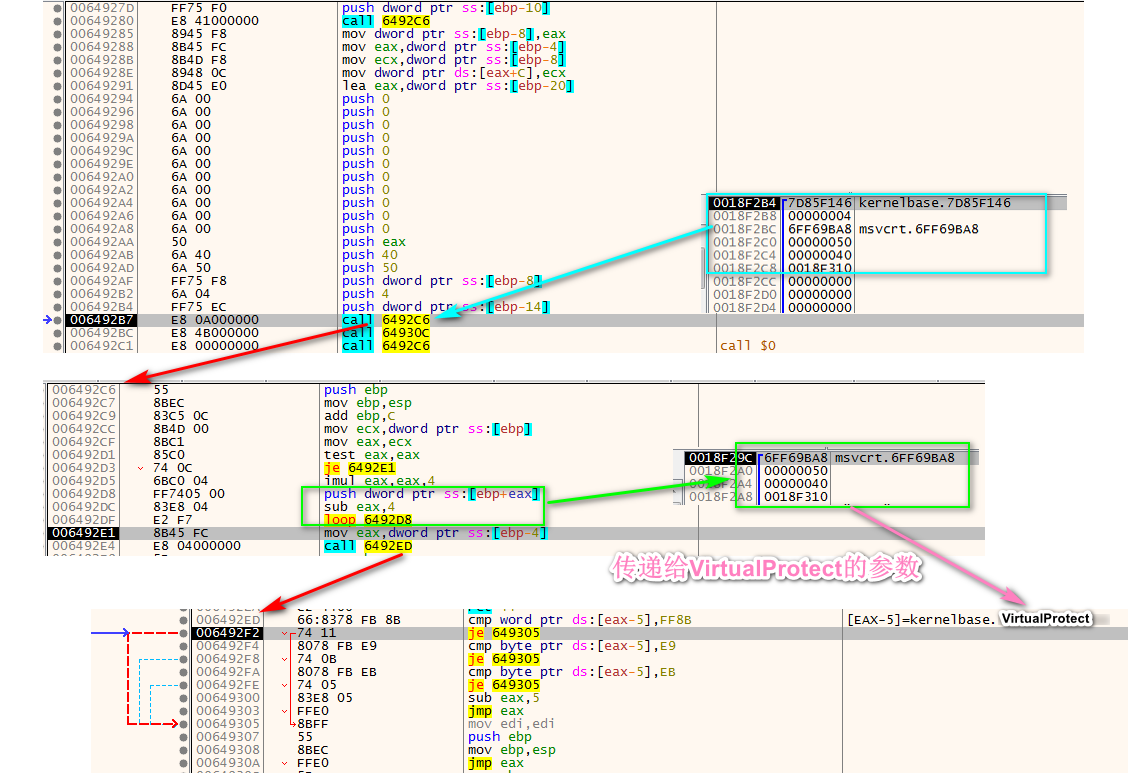The height and width of the screenshot is (782, 1128).
Task: Toggle breakpoint dot at address 006492ED
Action: [x=183, y=620]
